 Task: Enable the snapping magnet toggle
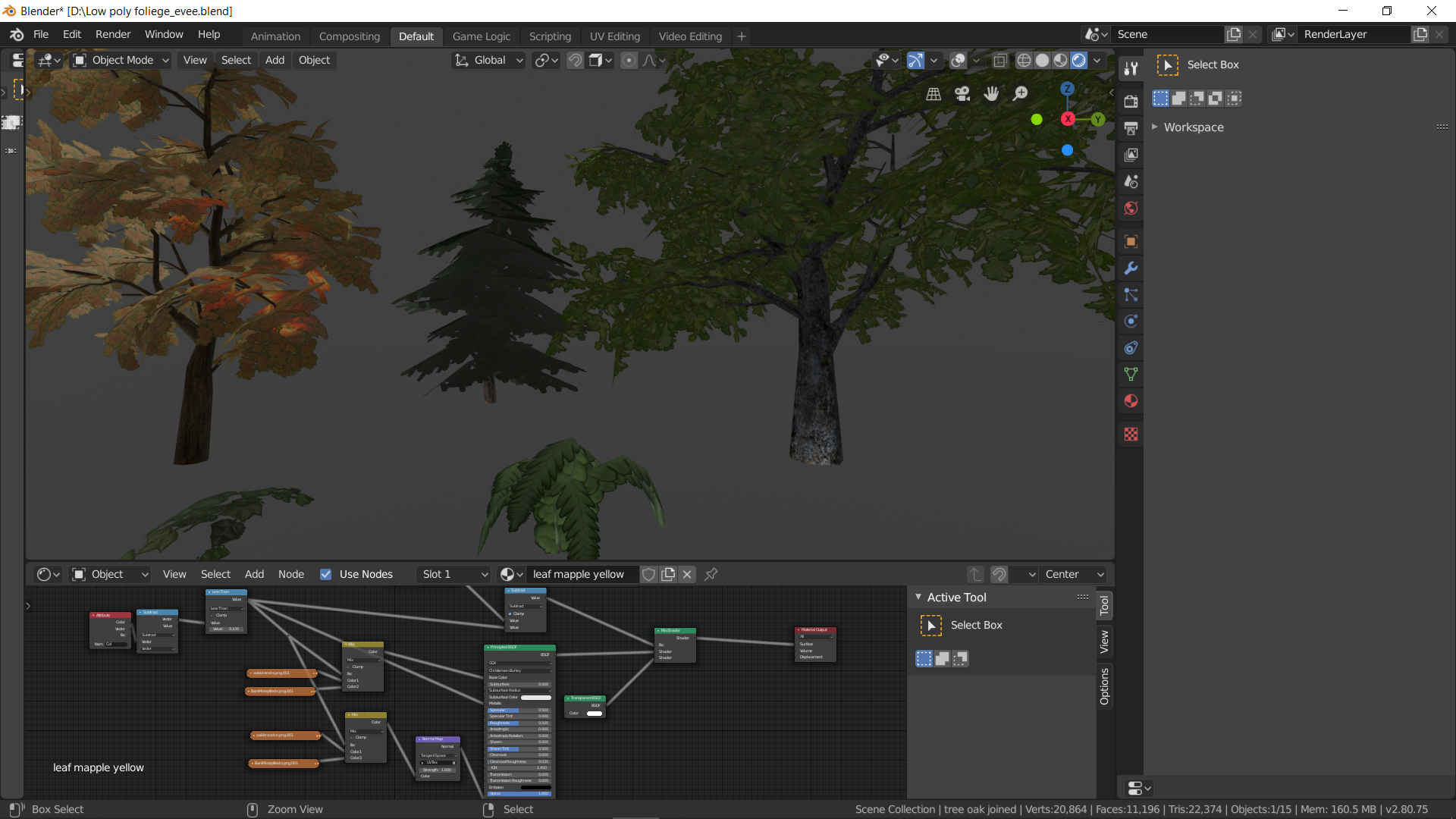574,60
